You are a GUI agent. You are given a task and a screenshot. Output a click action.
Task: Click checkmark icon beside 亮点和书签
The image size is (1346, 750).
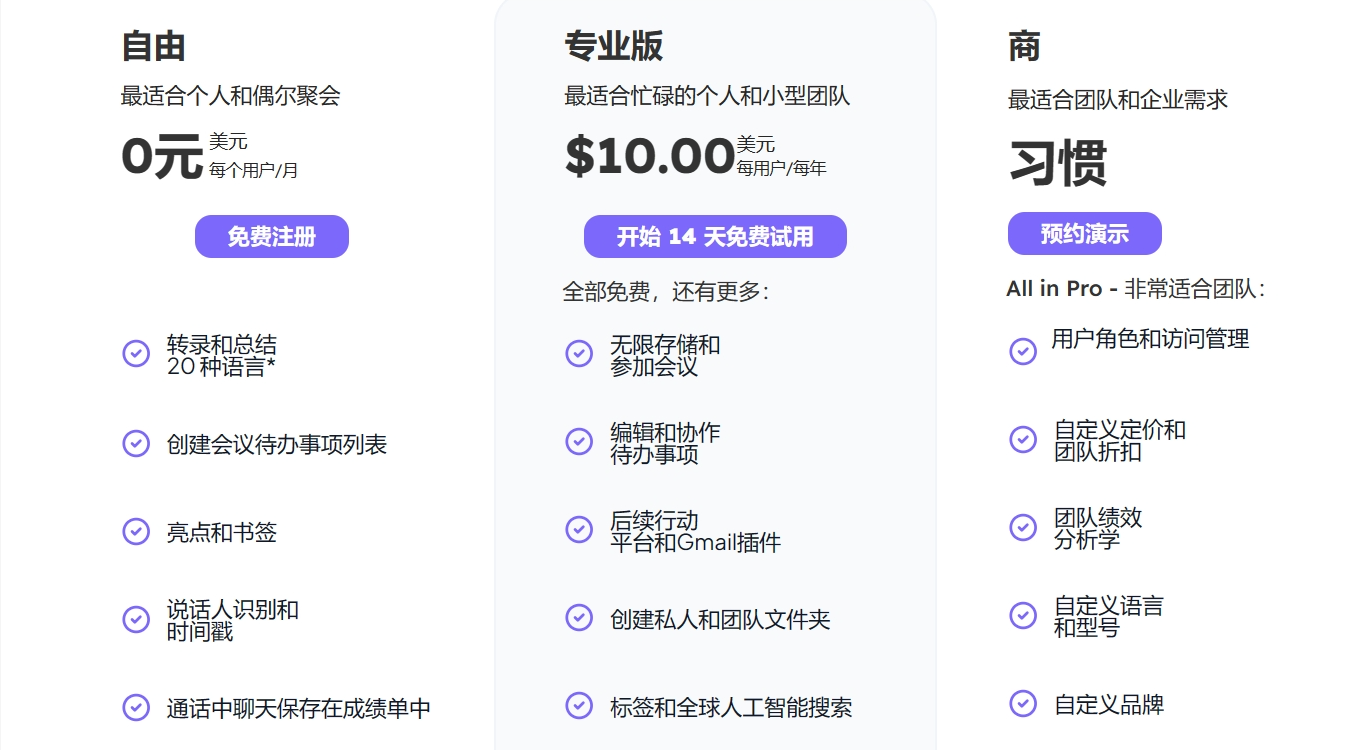coord(136,531)
